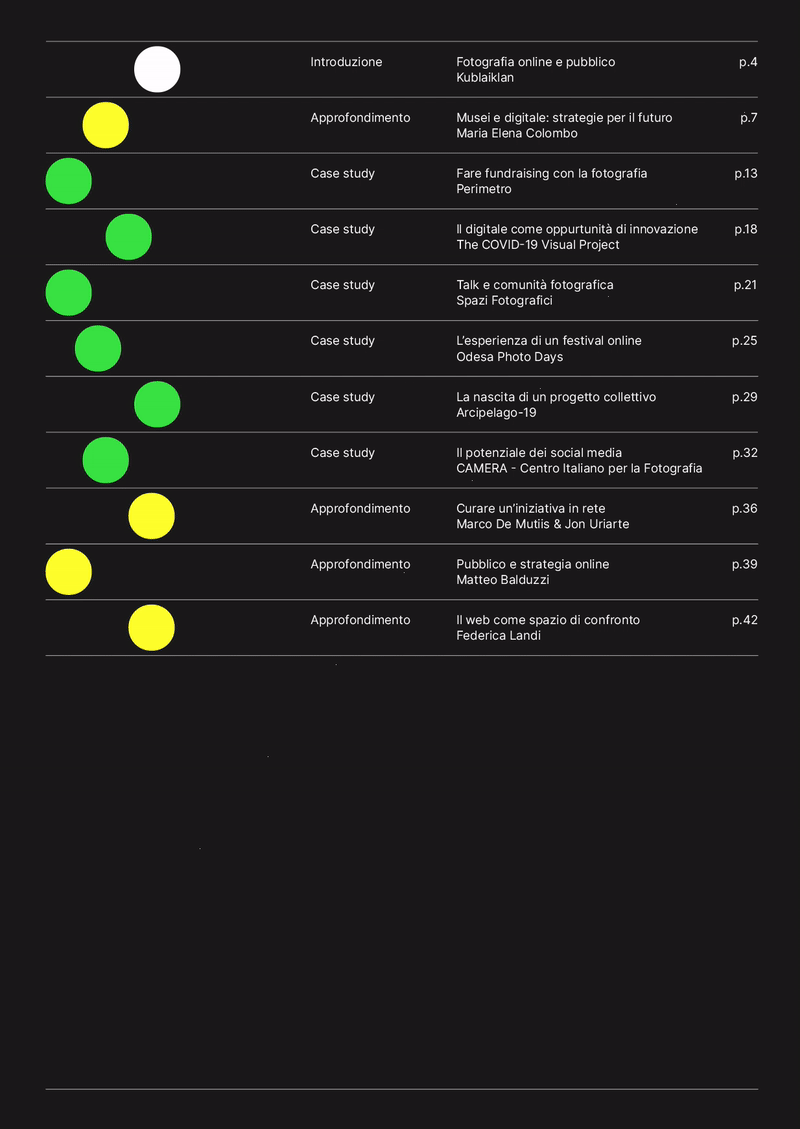Viewport: 800px width, 1129px height.
Task: Jump to page p.29
Action: (x=744, y=397)
